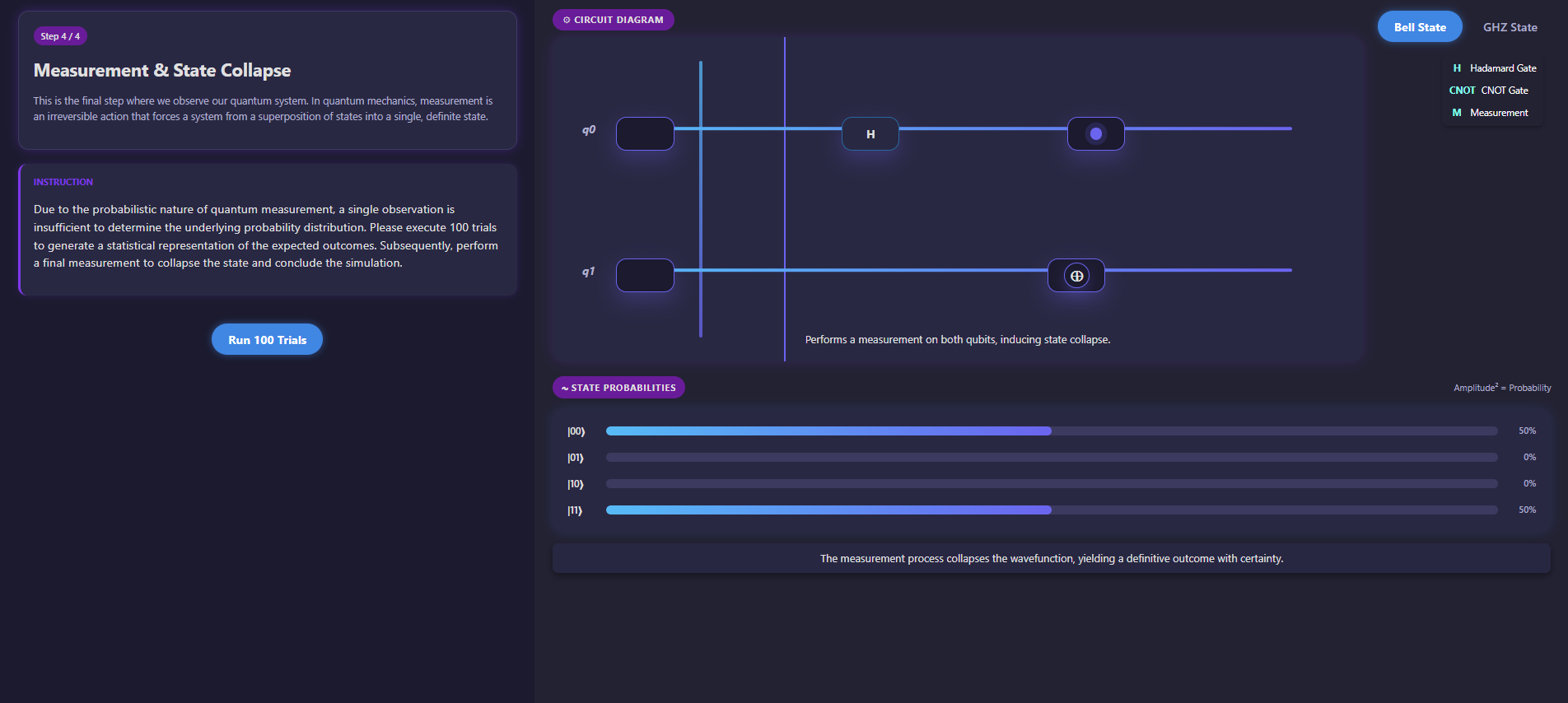Click the wavefunction collapse message bar

[x=1051, y=558]
